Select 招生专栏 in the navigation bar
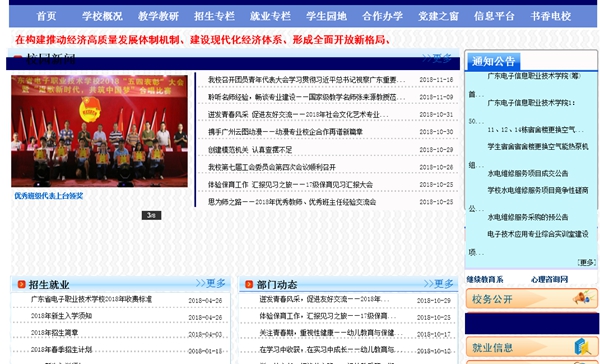600x364 pixels. [x=214, y=16]
